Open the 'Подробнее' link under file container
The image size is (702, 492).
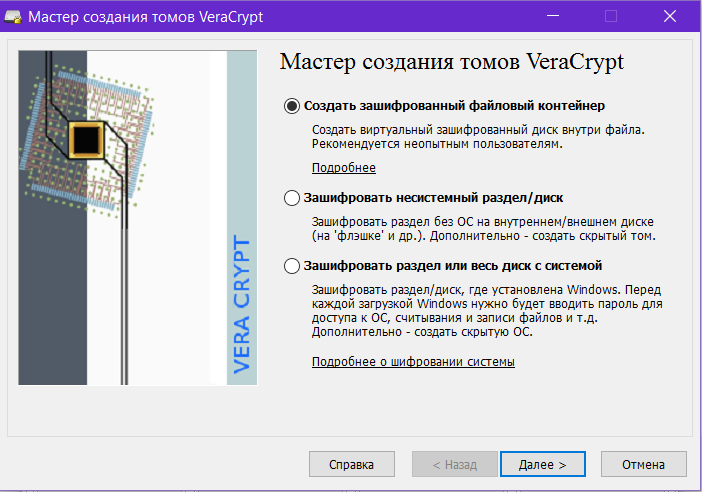343,168
